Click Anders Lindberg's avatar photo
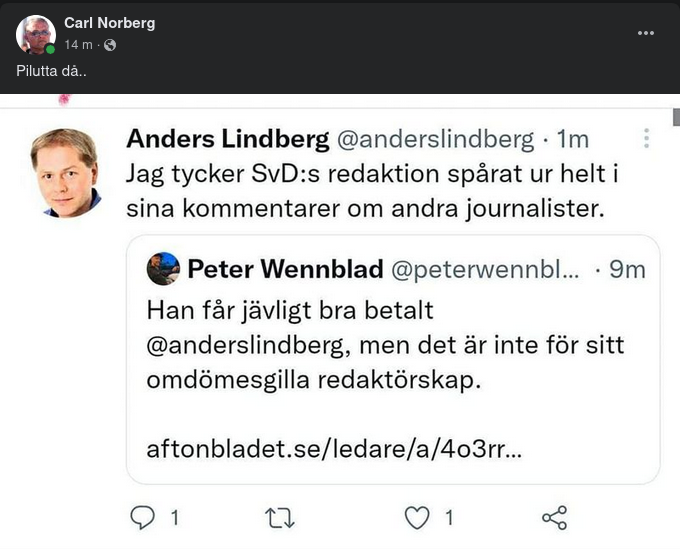680x550 pixels. (65, 172)
